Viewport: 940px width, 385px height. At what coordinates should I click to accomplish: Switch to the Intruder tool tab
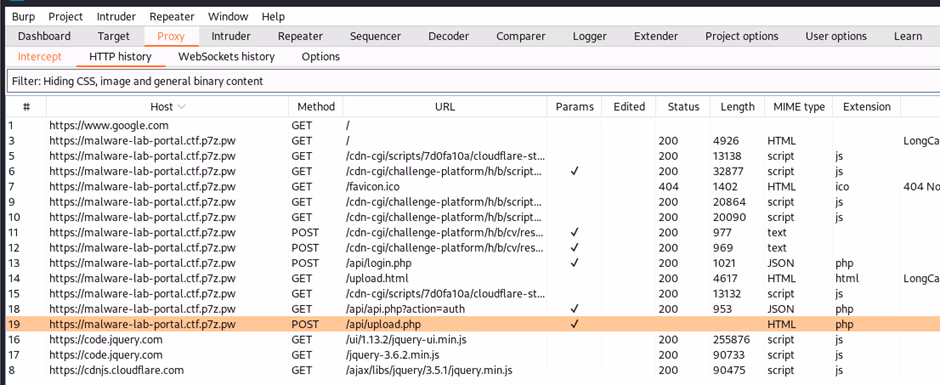point(231,36)
